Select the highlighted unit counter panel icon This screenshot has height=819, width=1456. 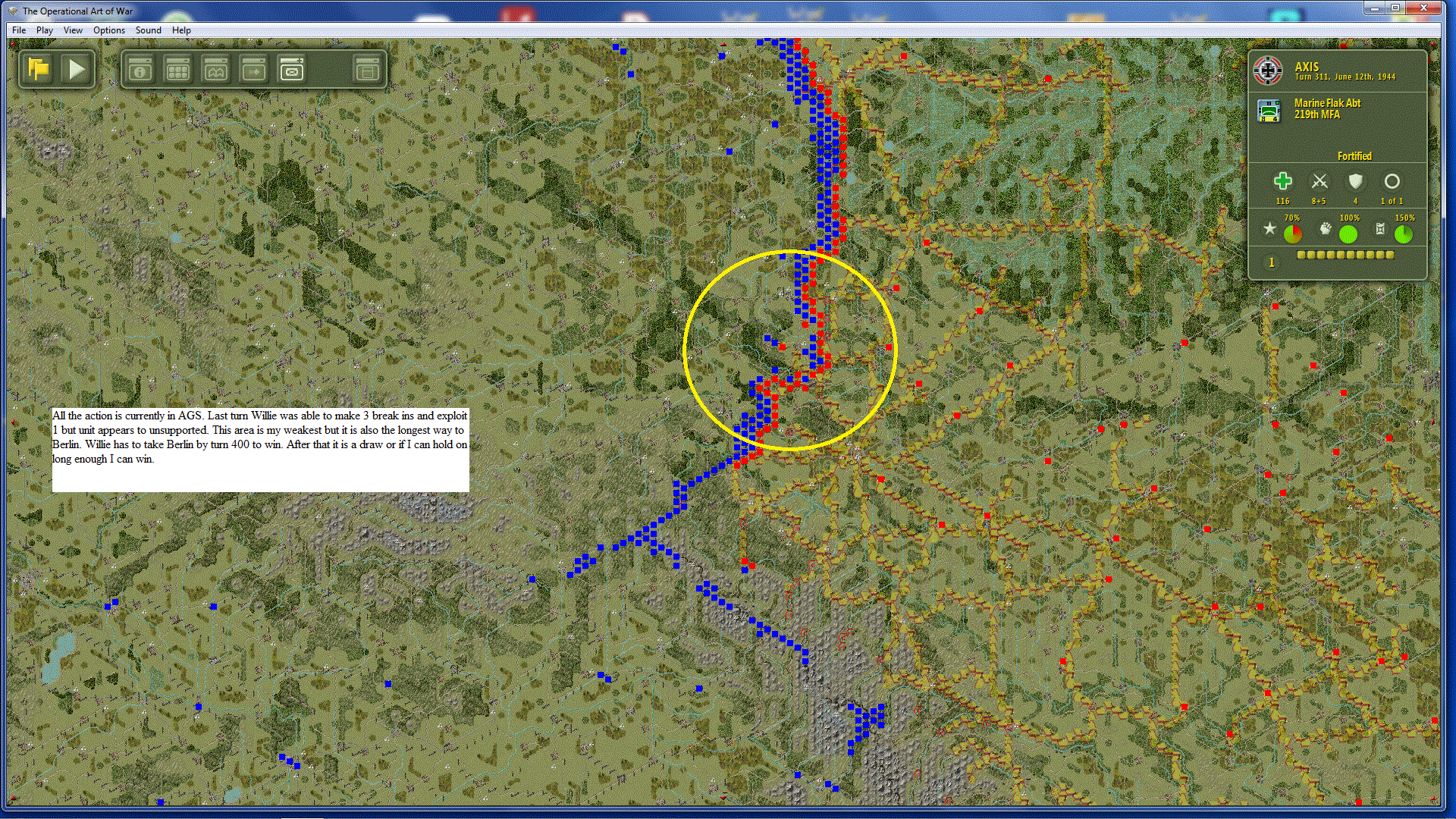292,70
